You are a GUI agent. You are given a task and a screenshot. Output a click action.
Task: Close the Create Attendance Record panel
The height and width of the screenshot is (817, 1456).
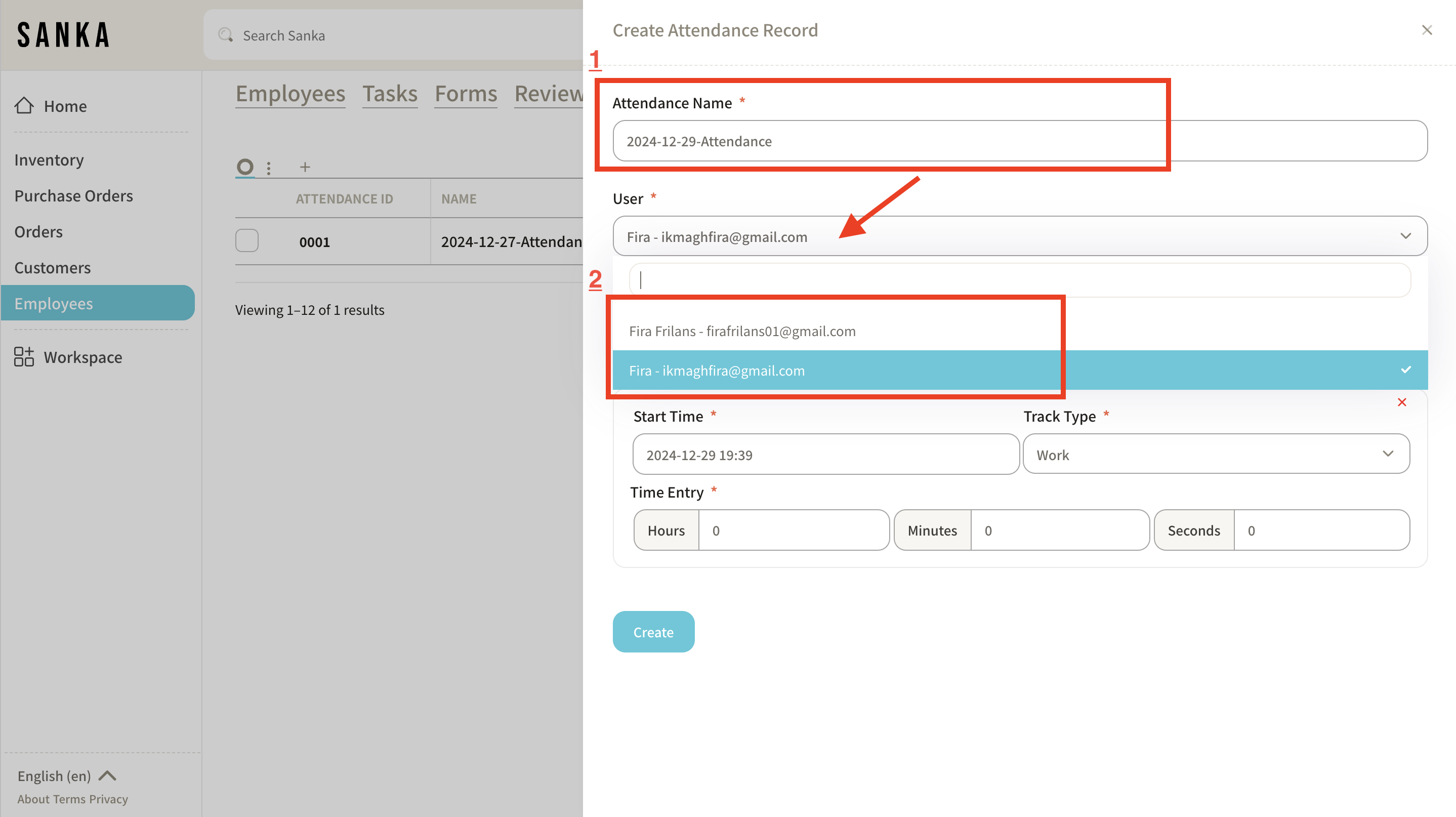click(1427, 30)
